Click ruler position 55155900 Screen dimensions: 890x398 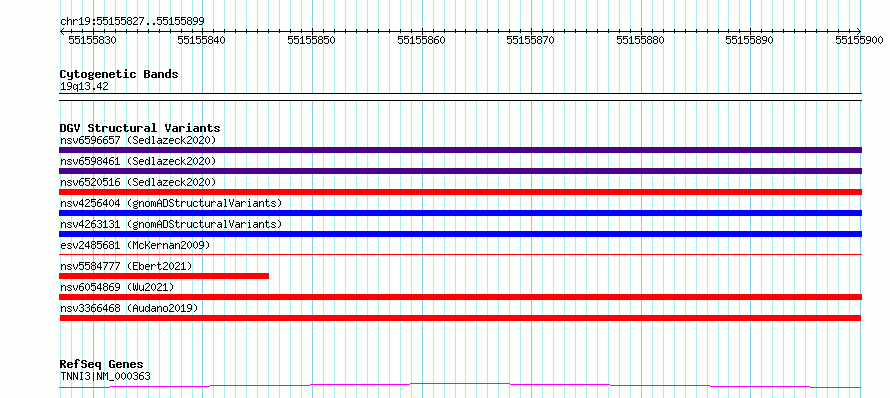point(859,40)
